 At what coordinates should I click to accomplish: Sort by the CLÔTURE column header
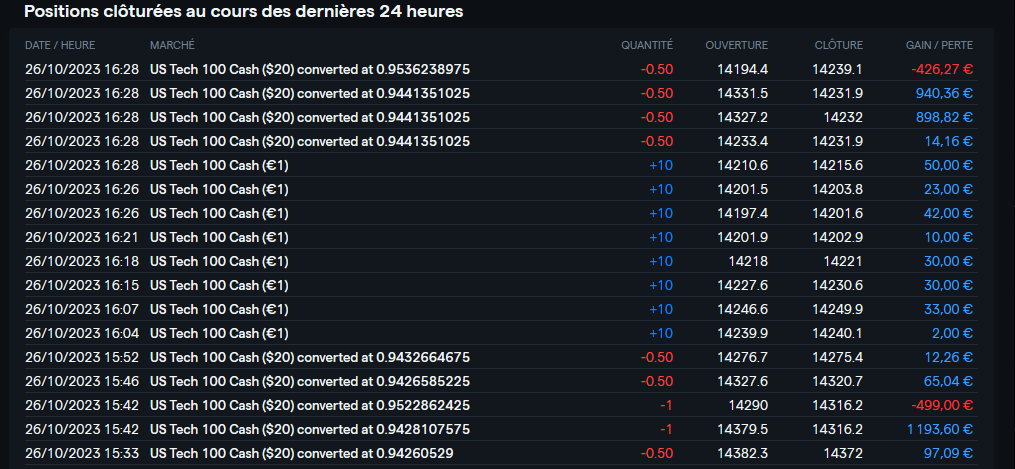[x=838, y=45]
